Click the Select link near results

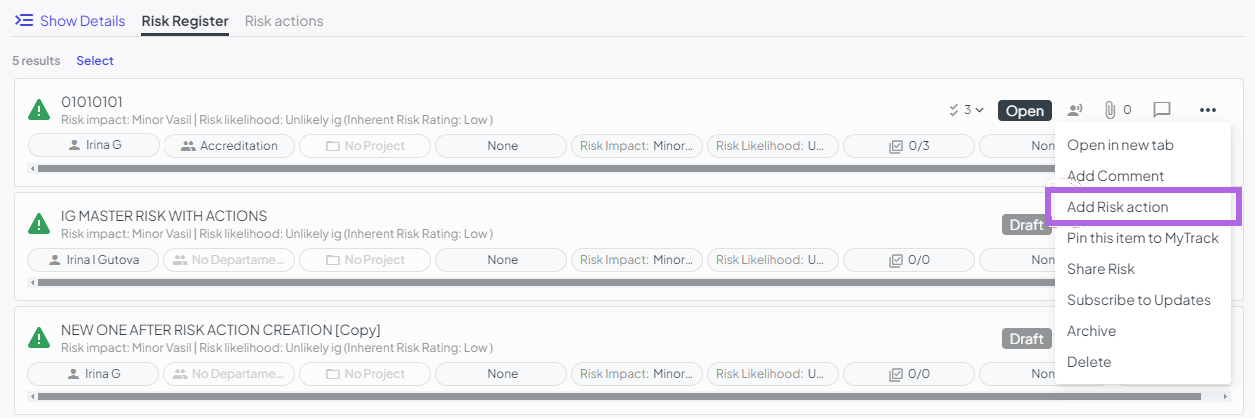point(95,61)
